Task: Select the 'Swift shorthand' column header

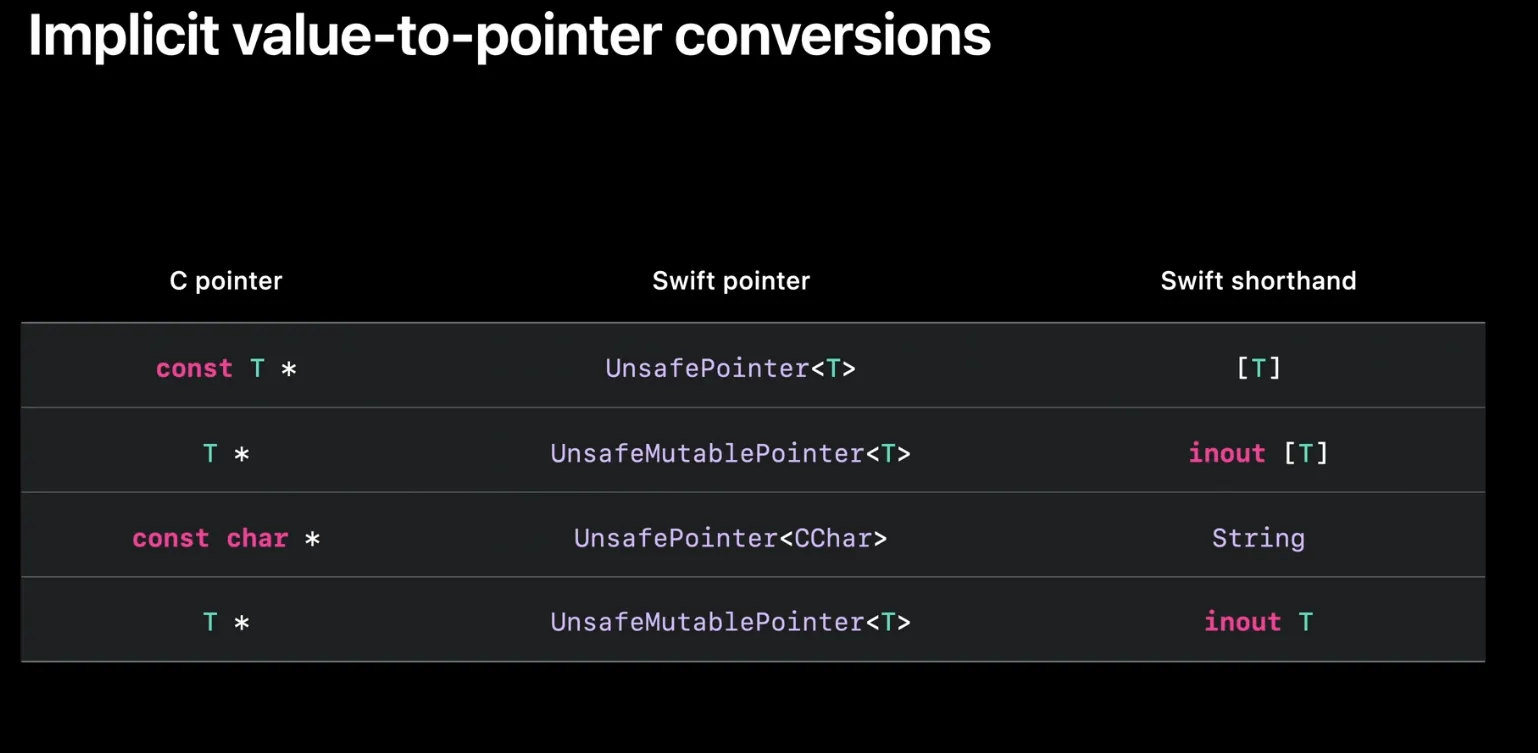Action: pos(1258,281)
